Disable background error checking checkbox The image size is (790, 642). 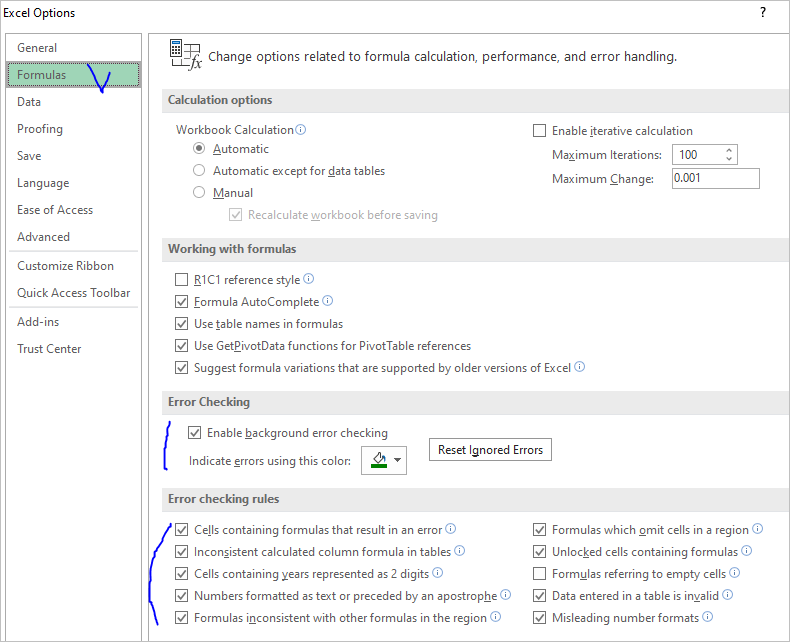pyautogui.click(x=194, y=433)
